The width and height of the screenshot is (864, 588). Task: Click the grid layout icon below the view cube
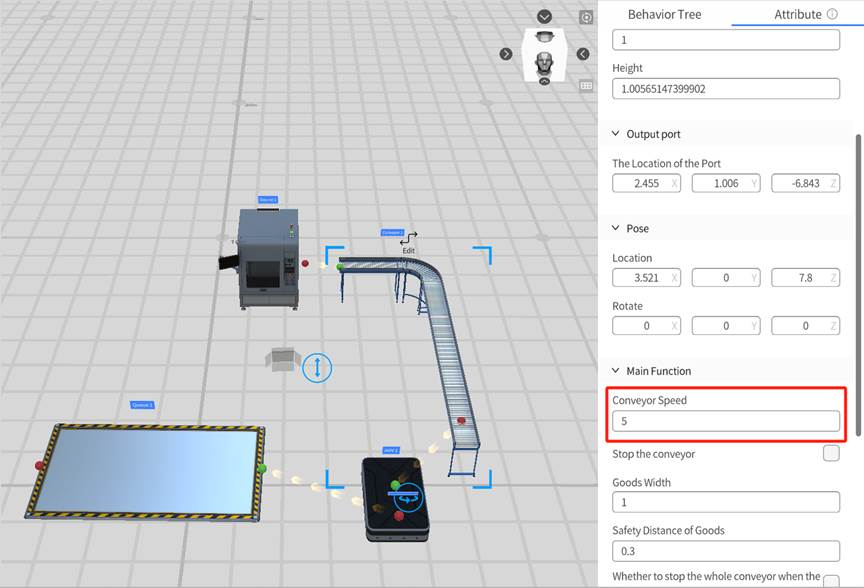click(587, 86)
